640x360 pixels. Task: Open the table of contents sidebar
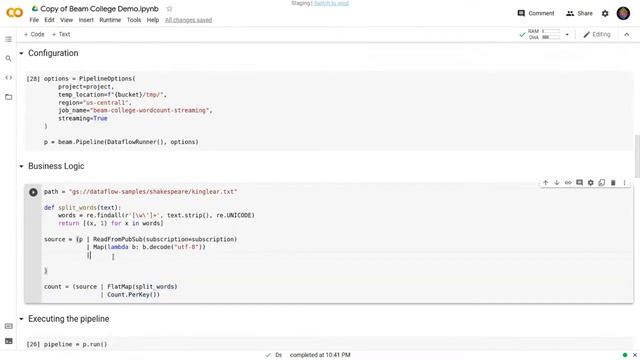coord(9,39)
